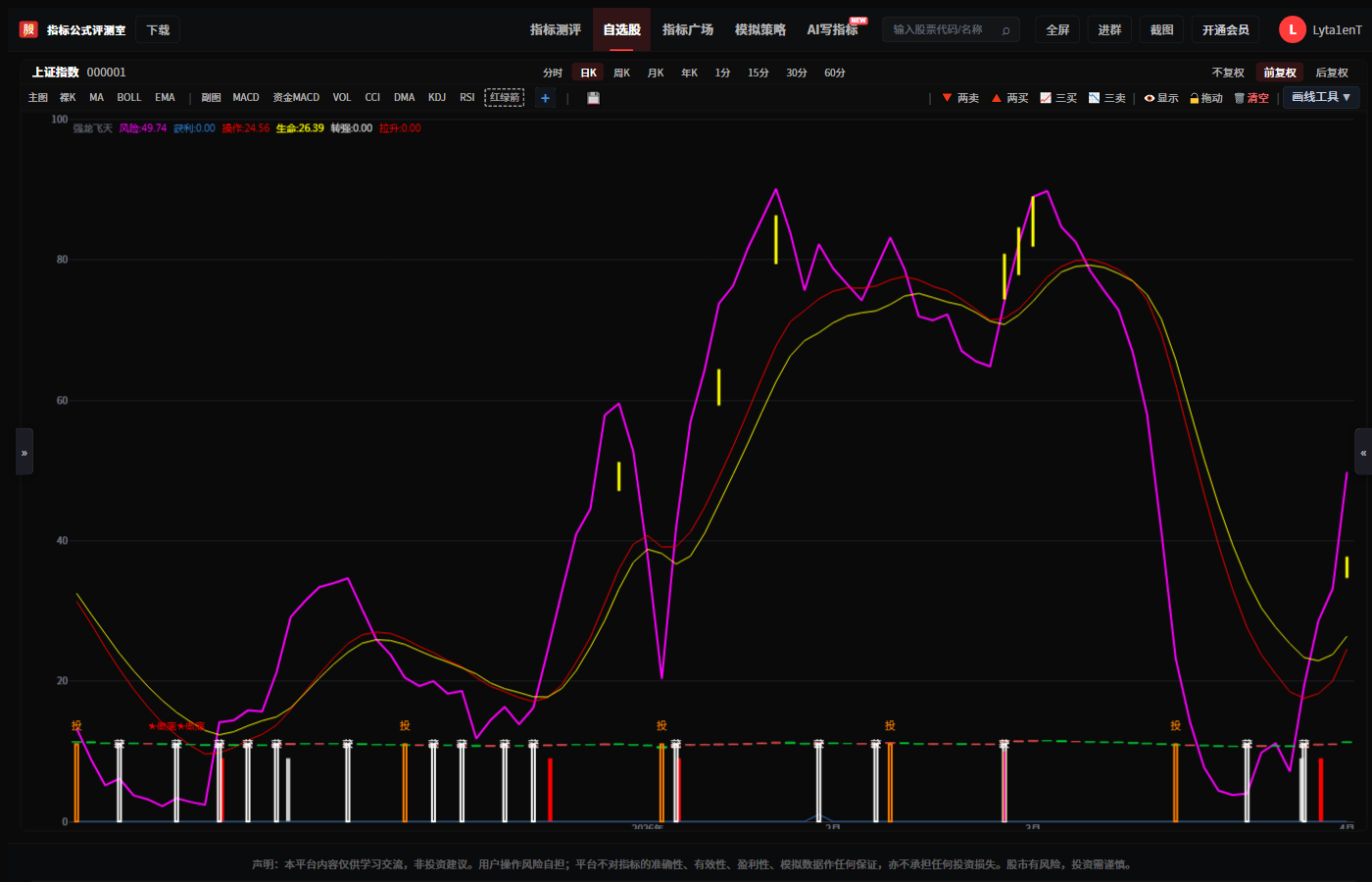
Task: Select RSI sub-chart indicator
Action: pos(467,98)
